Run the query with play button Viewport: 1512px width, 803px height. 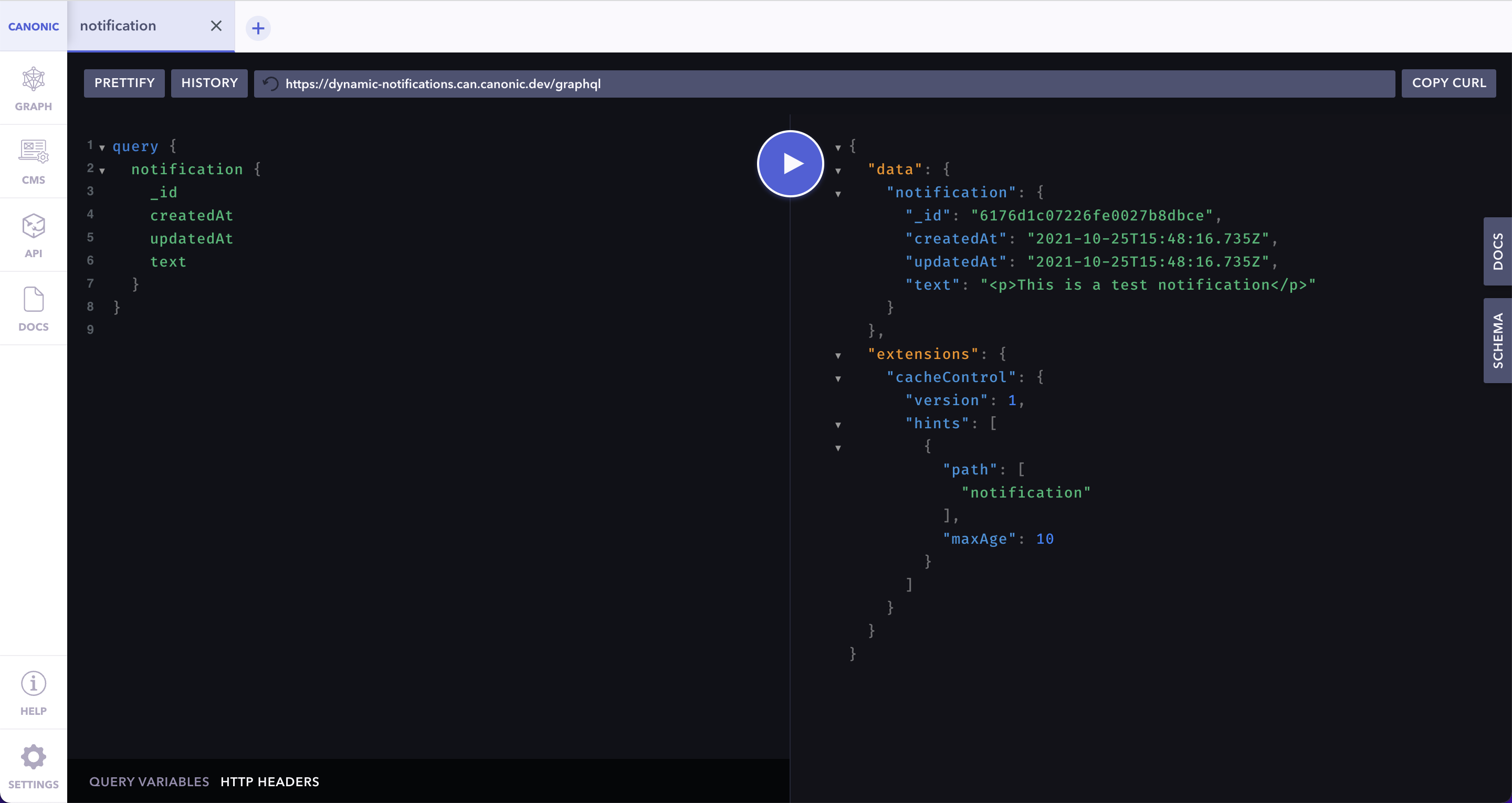[x=790, y=164]
